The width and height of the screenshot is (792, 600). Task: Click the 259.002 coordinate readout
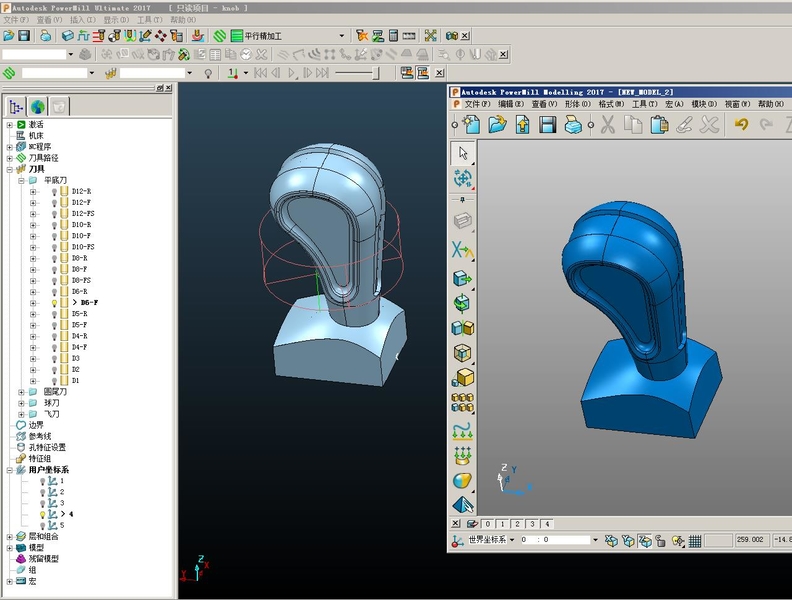(x=751, y=540)
